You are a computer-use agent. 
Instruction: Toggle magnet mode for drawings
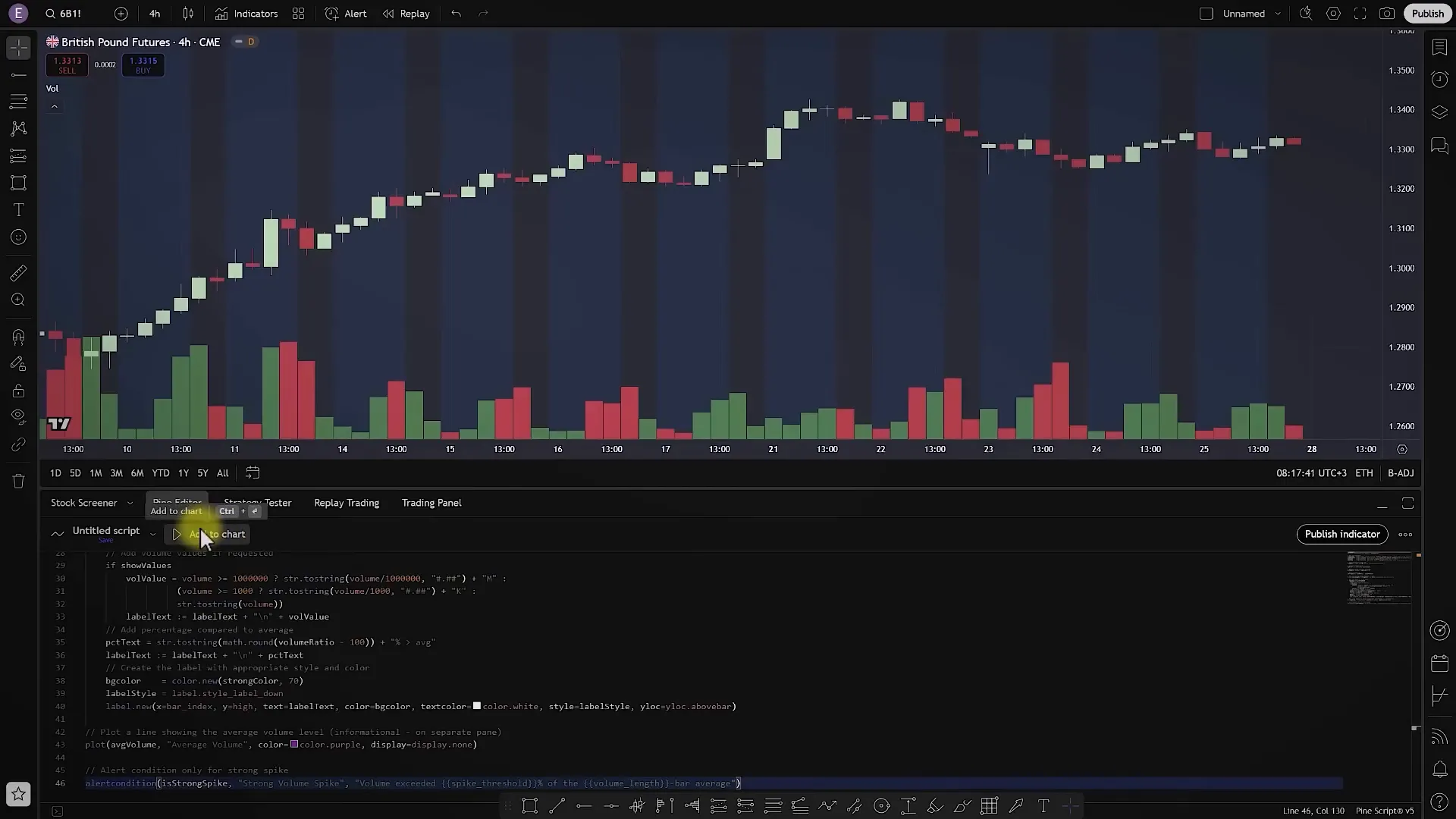[x=19, y=336]
